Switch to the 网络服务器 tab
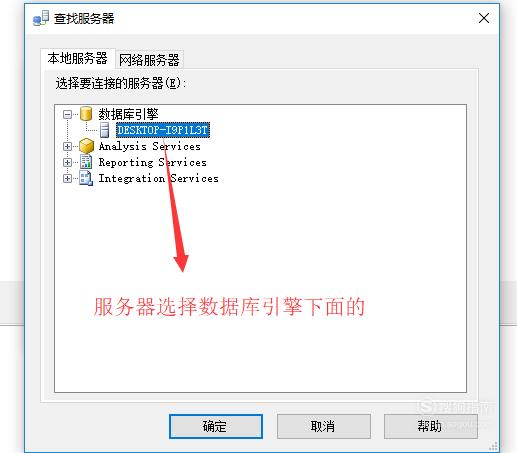This screenshot has height=453, width=517. (149, 60)
